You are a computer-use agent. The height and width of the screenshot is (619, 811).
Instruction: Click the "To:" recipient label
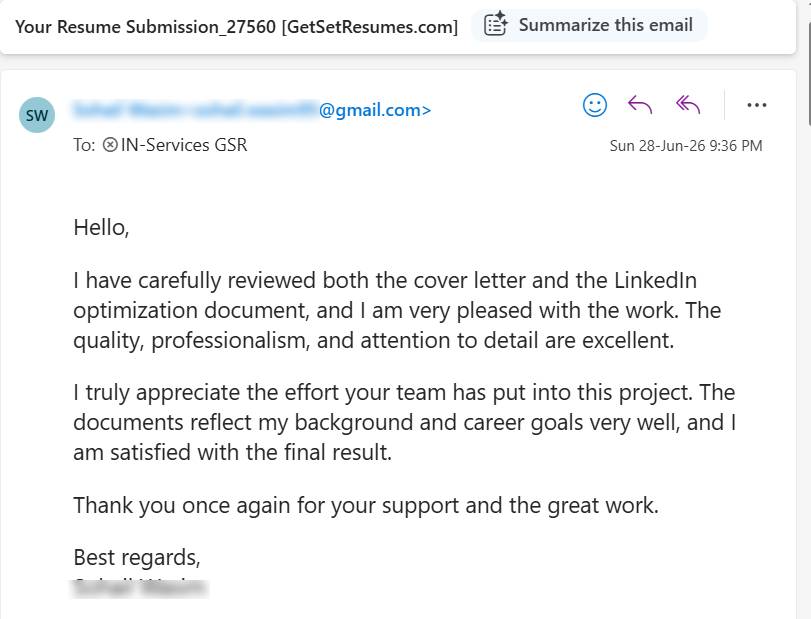[84, 145]
